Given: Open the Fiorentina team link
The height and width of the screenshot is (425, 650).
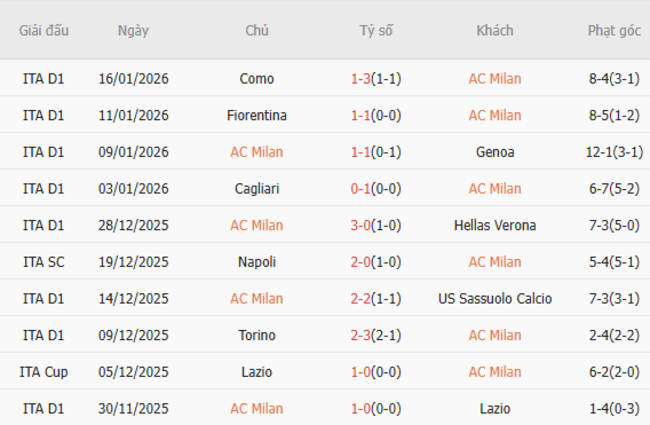Looking at the screenshot, I should point(257,115).
